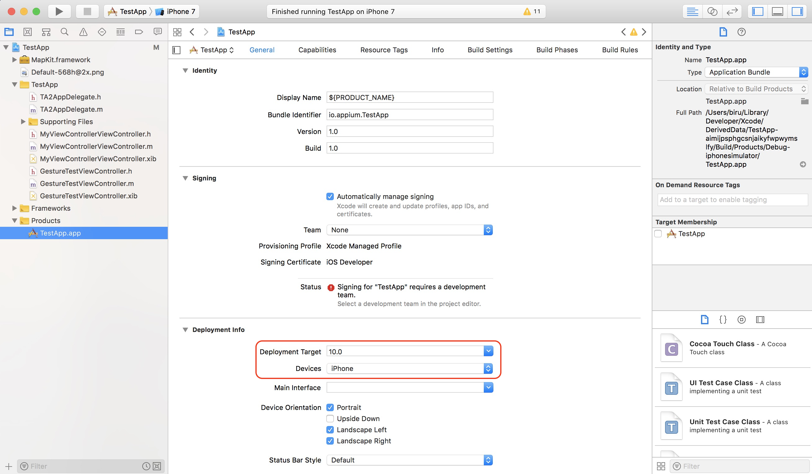Click the yellow warning count indicator
Screen dimensions: 812x474
click(x=532, y=12)
